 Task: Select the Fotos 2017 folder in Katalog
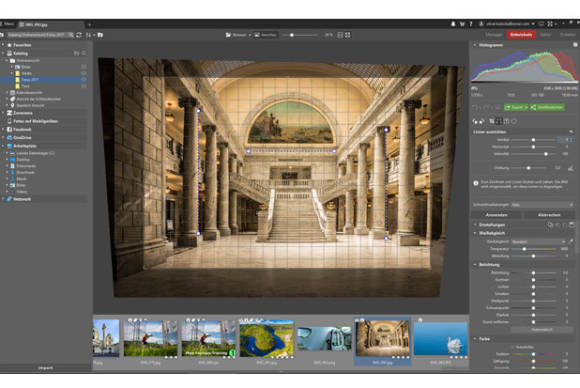point(30,80)
